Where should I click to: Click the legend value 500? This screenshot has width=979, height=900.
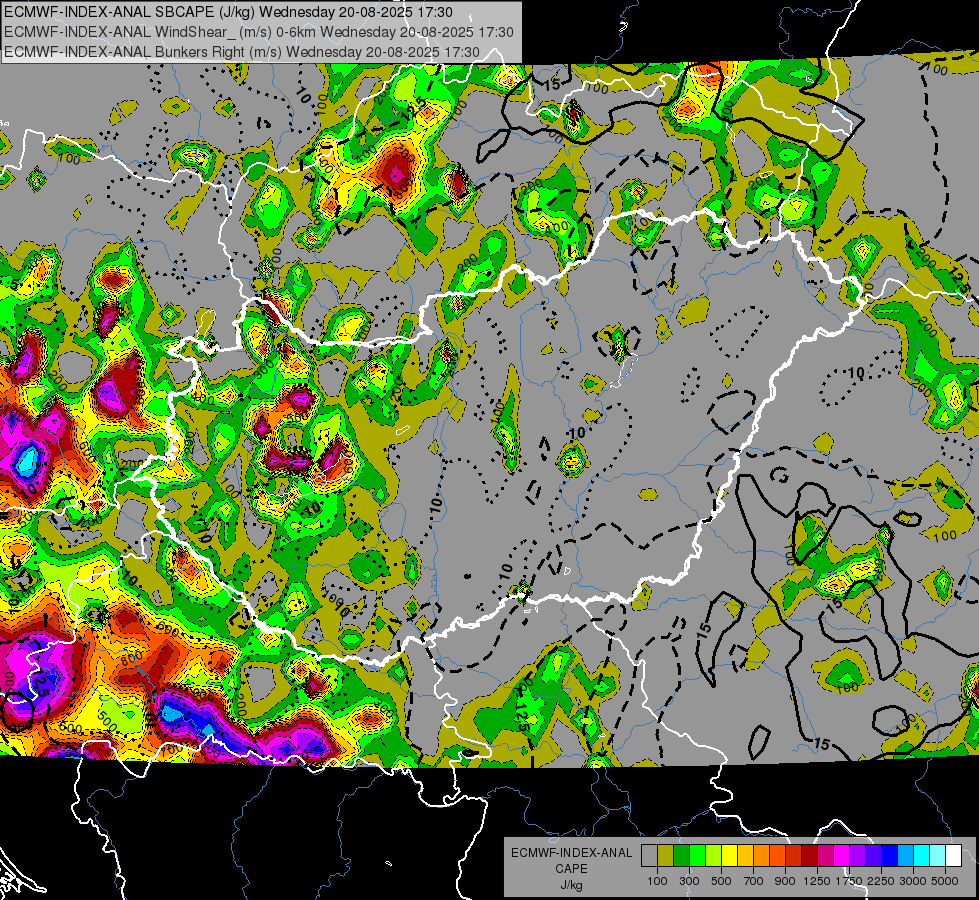coord(721,881)
